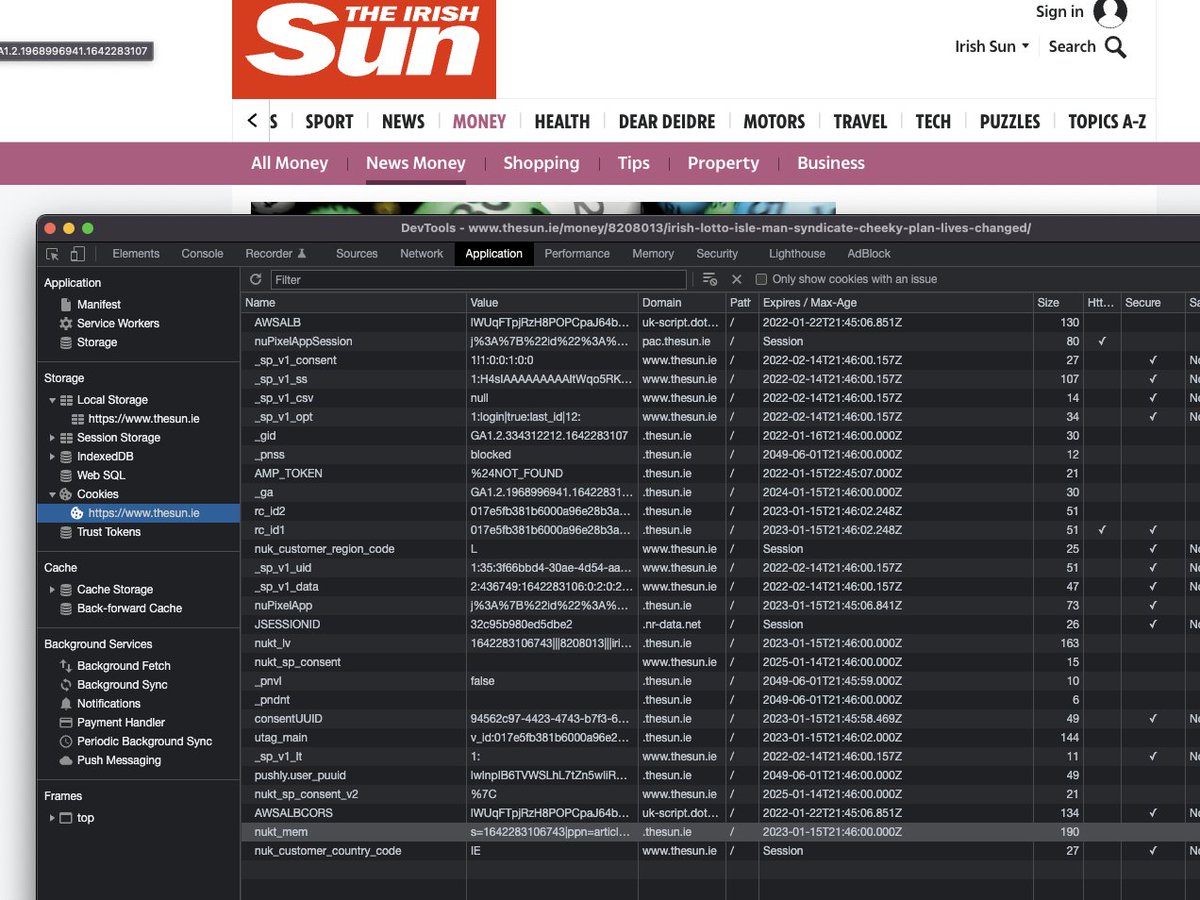Select the nuk_customer_country_code cookie
Screen dimensions: 1200x900
(x=327, y=851)
